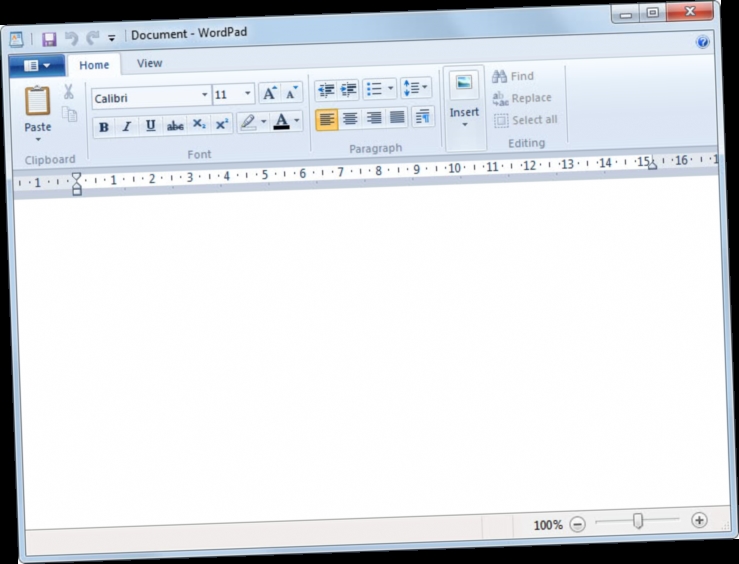Toggle Subscript formatting
The width and height of the screenshot is (739, 564).
click(x=199, y=124)
